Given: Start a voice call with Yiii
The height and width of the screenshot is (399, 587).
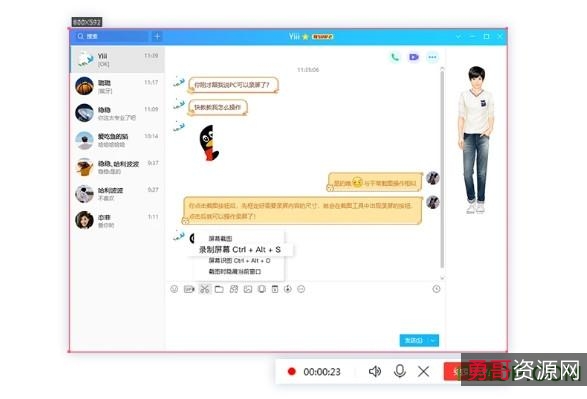Looking at the screenshot, I should [x=395, y=57].
